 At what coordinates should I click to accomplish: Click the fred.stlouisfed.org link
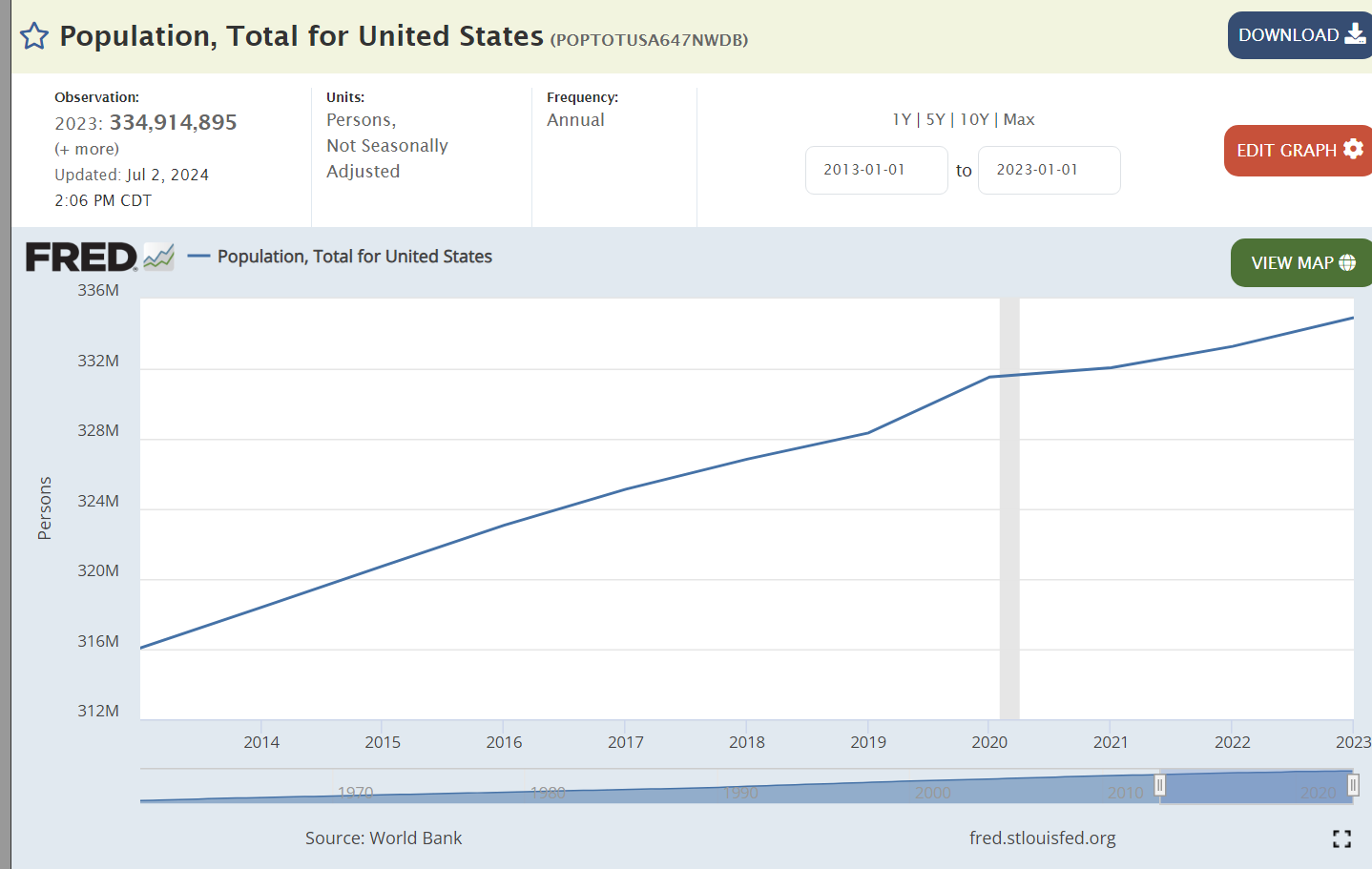(x=1042, y=838)
